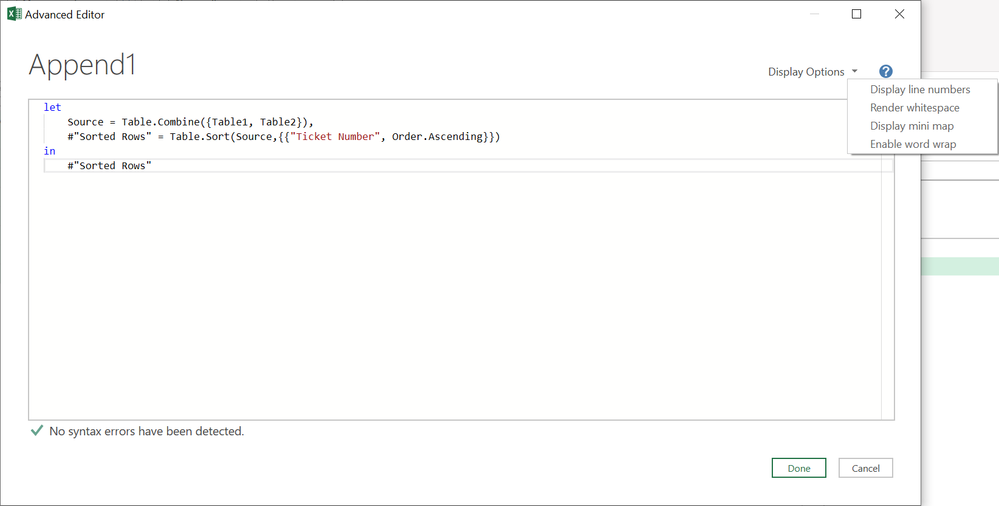Click the No syntax errors status message
Screen dimensions: 999x506
[x=147, y=431]
